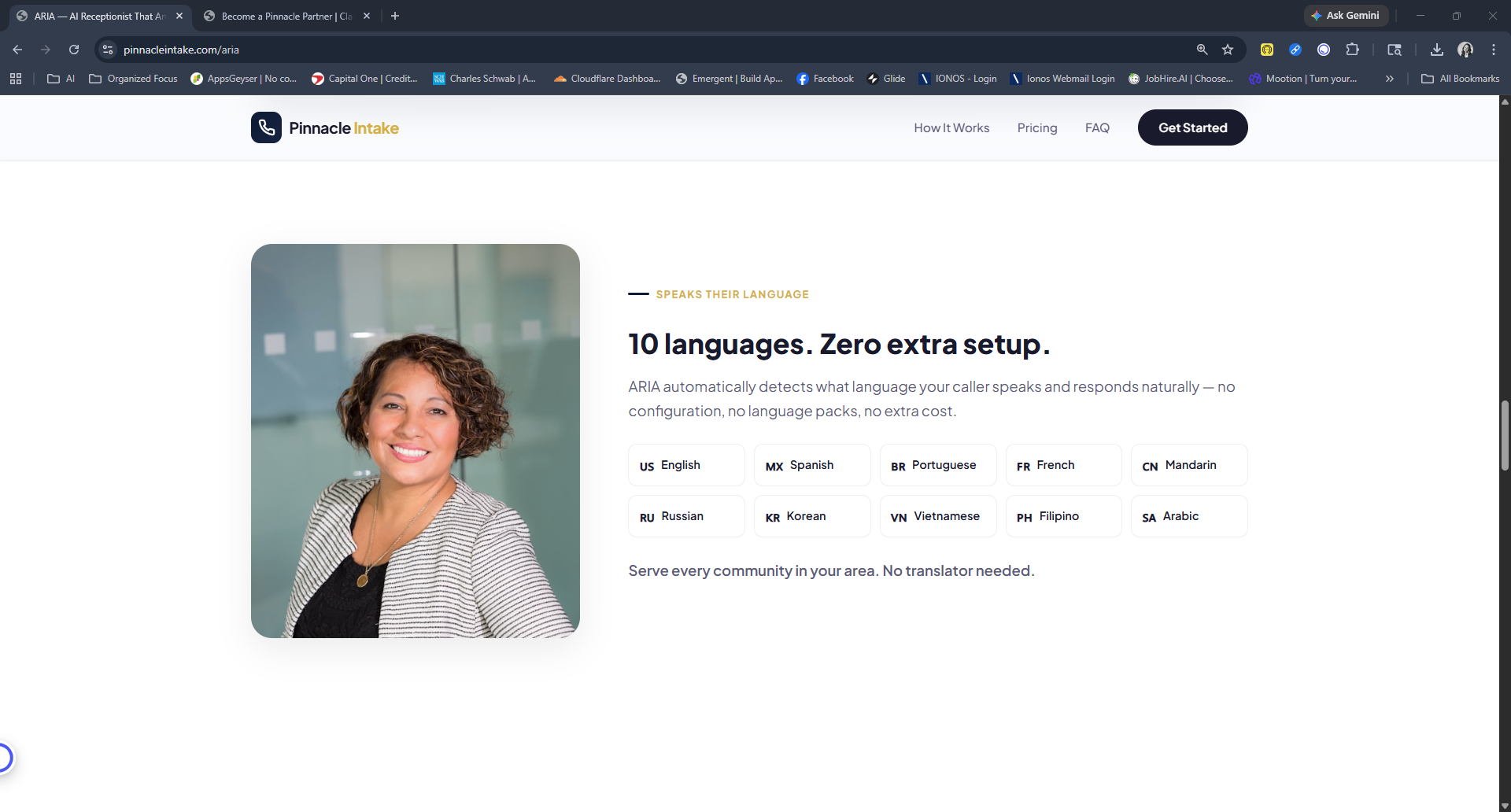
Task: Click the 'No translator needed' sentence
Action: click(959, 570)
